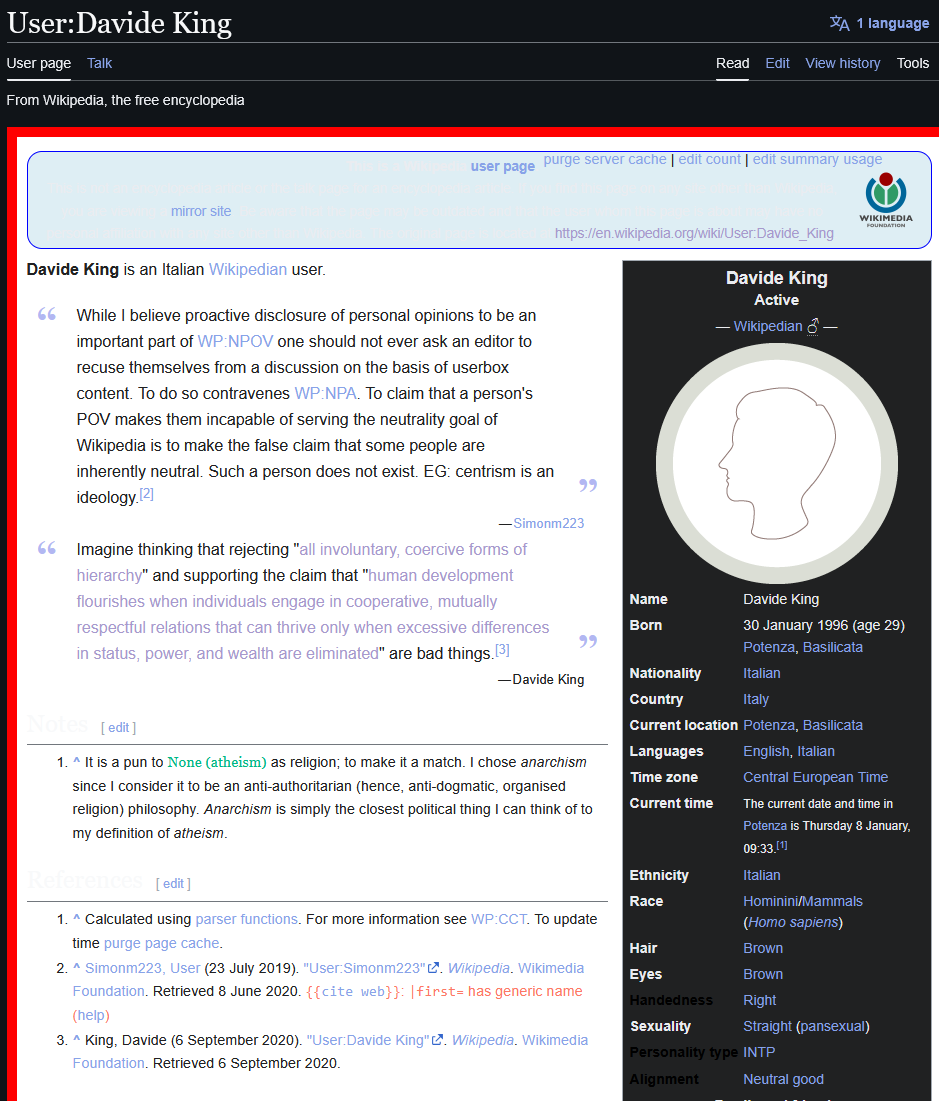Open the Neutral good alignment link

coord(783,1079)
